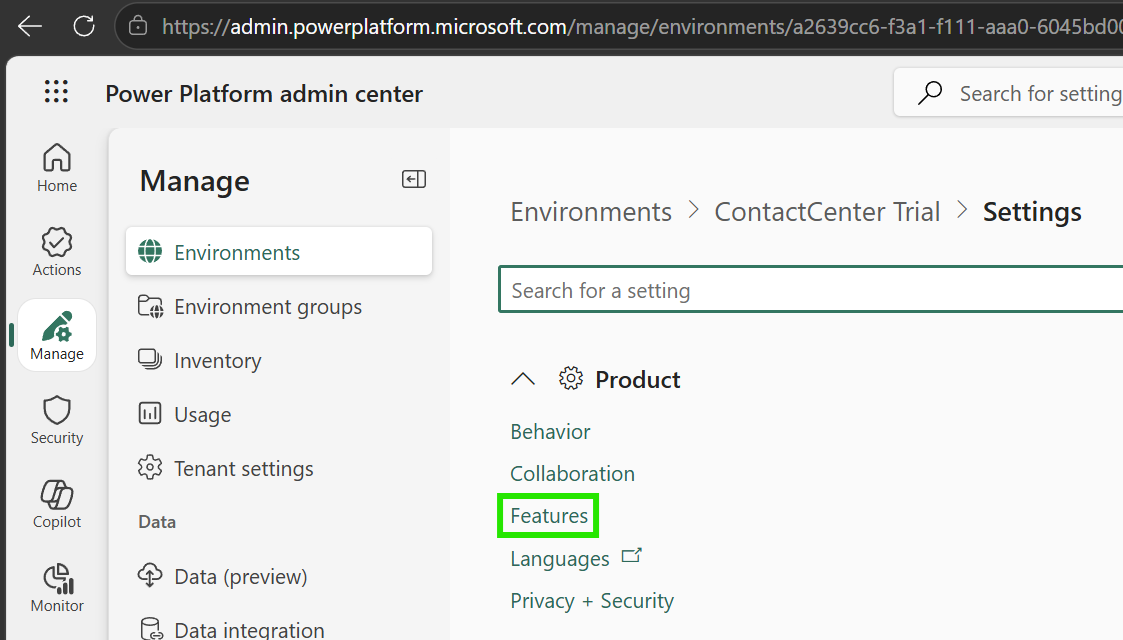Image resolution: width=1123 pixels, height=640 pixels.
Task: Go to Home in the left rail
Action: pos(57,168)
